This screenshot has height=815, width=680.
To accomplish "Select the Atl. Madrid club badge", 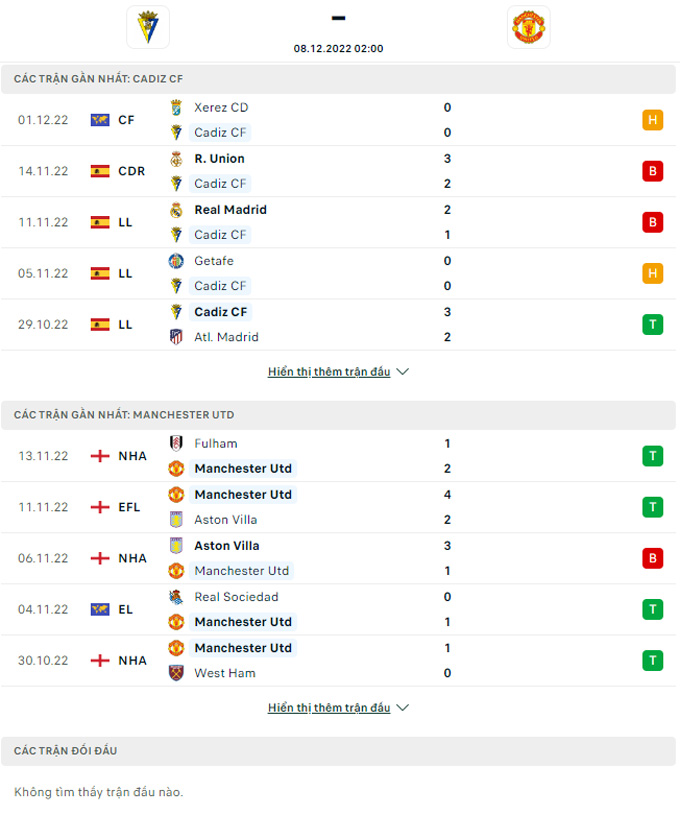I will point(176,337).
